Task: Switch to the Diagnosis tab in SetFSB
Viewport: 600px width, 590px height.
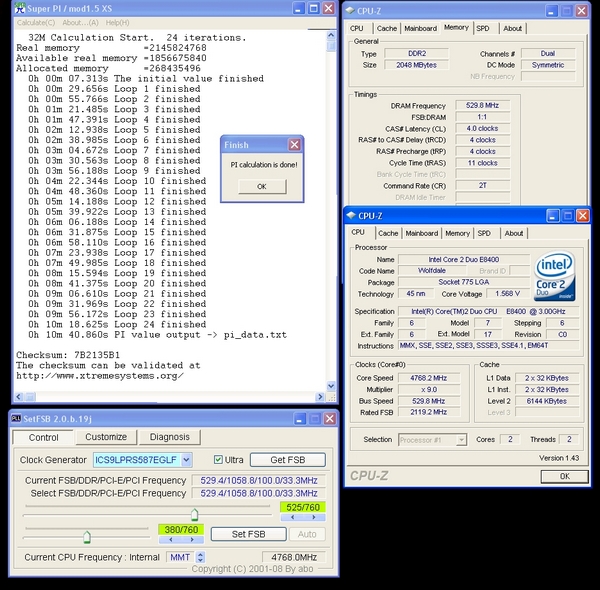Action: (x=170, y=437)
